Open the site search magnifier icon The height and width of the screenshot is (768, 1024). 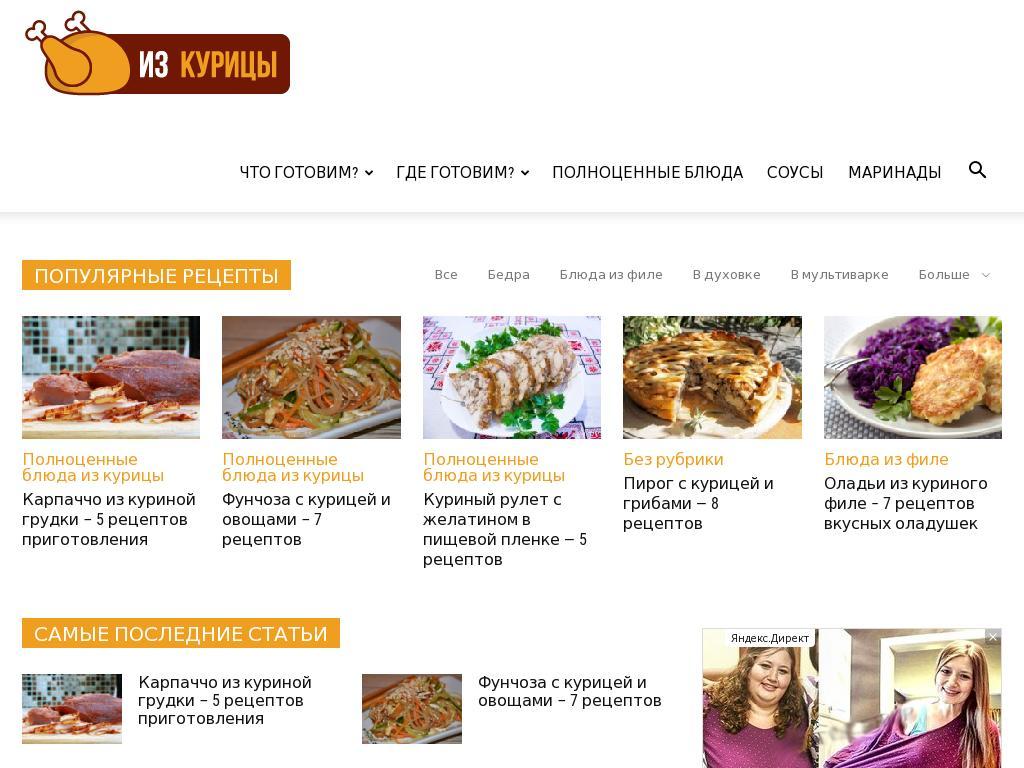pos(977,170)
